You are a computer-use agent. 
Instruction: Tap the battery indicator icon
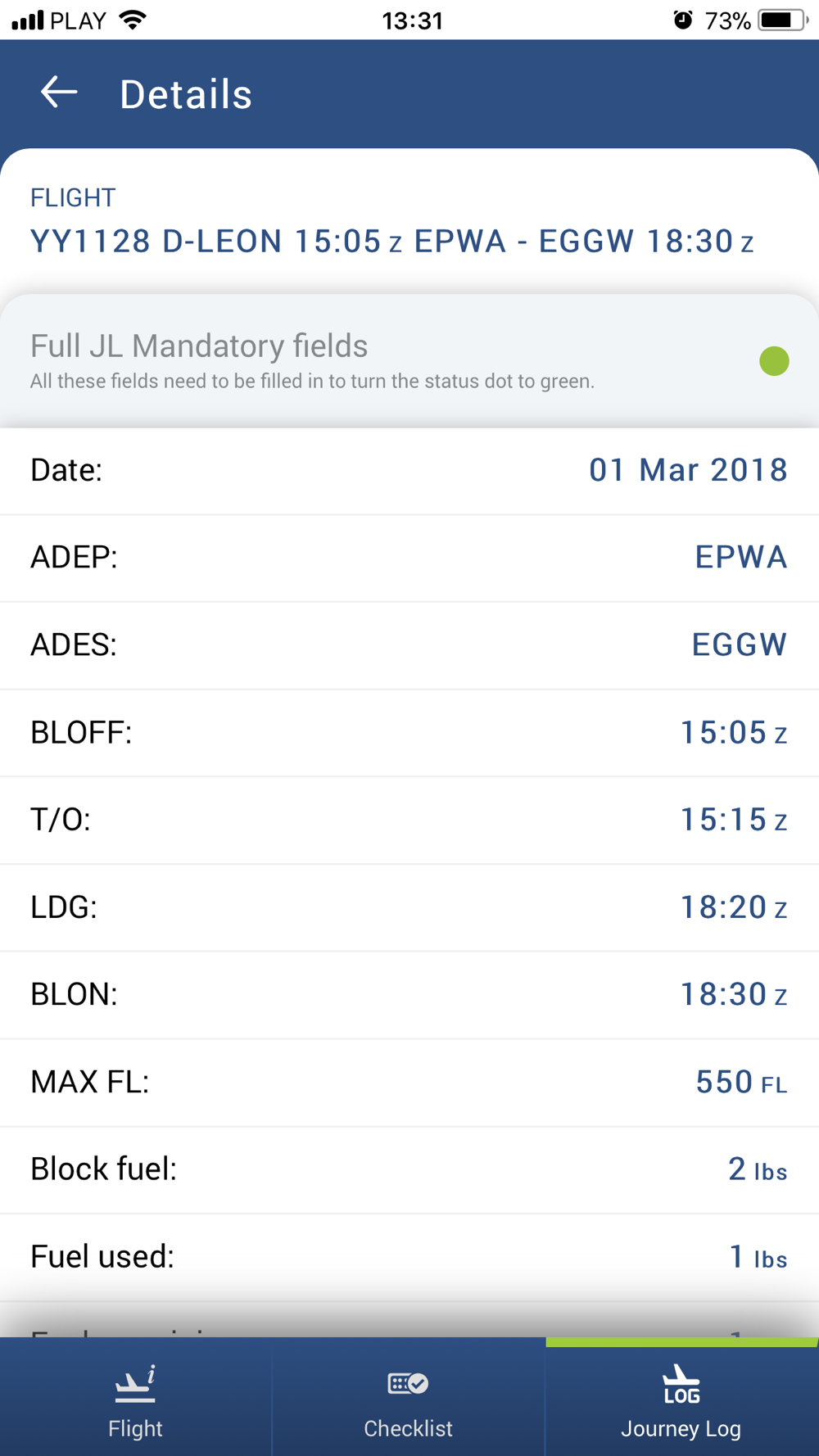point(782,20)
